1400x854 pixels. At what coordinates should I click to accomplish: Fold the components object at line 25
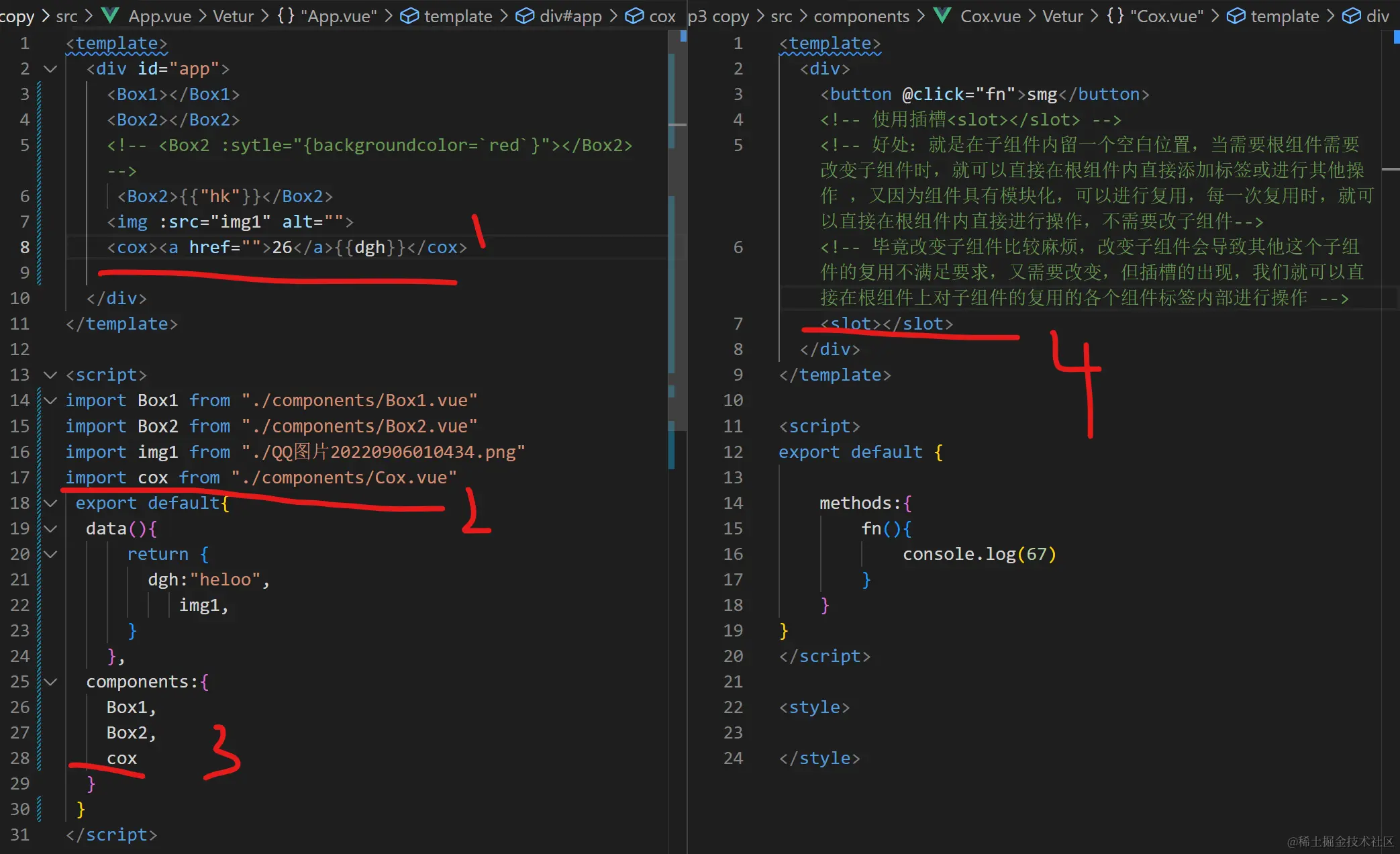(50, 681)
